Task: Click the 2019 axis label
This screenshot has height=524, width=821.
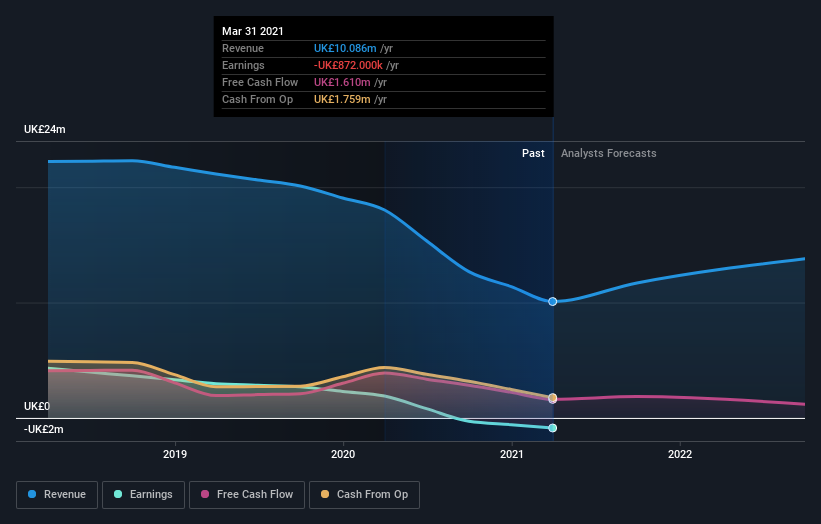Action: [x=175, y=454]
